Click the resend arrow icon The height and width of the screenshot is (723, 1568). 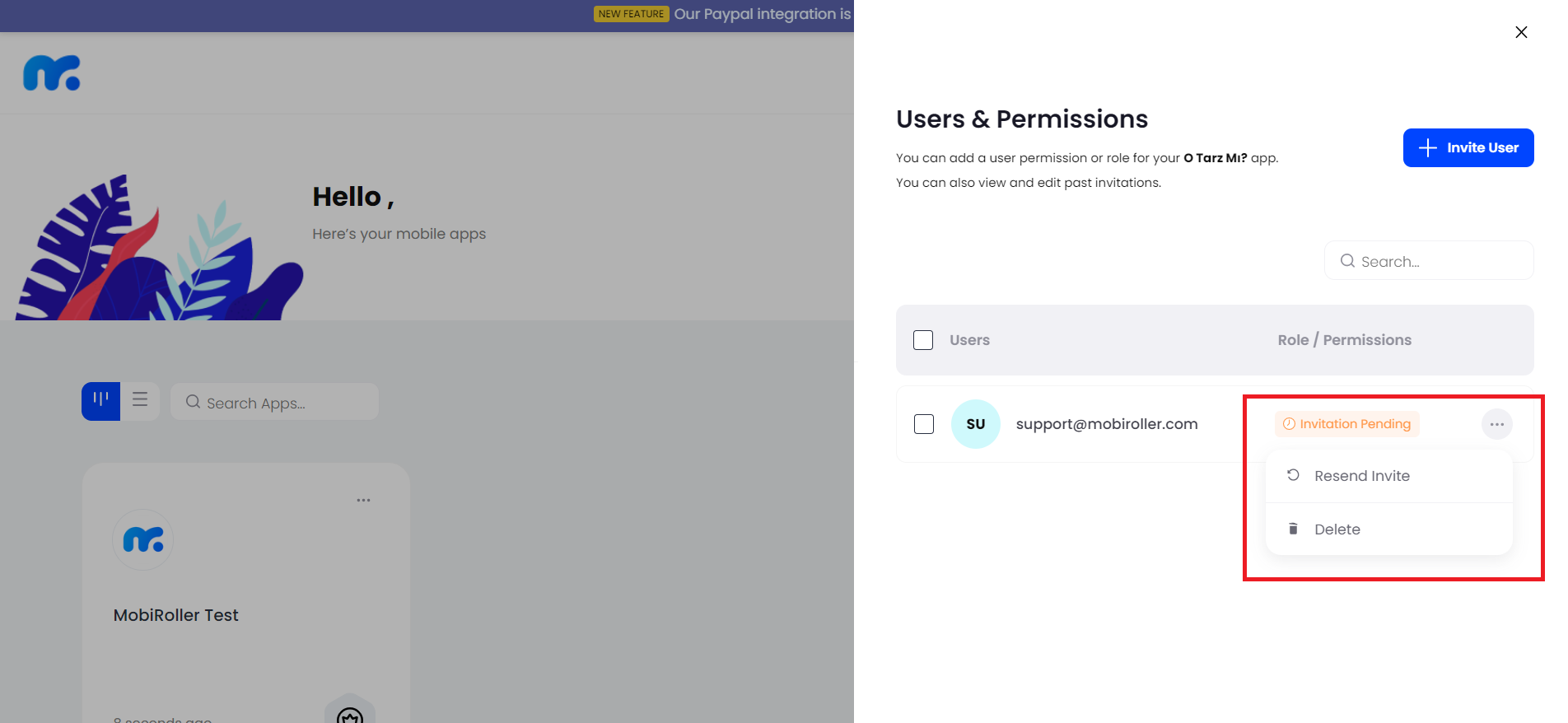click(1293, 475)
